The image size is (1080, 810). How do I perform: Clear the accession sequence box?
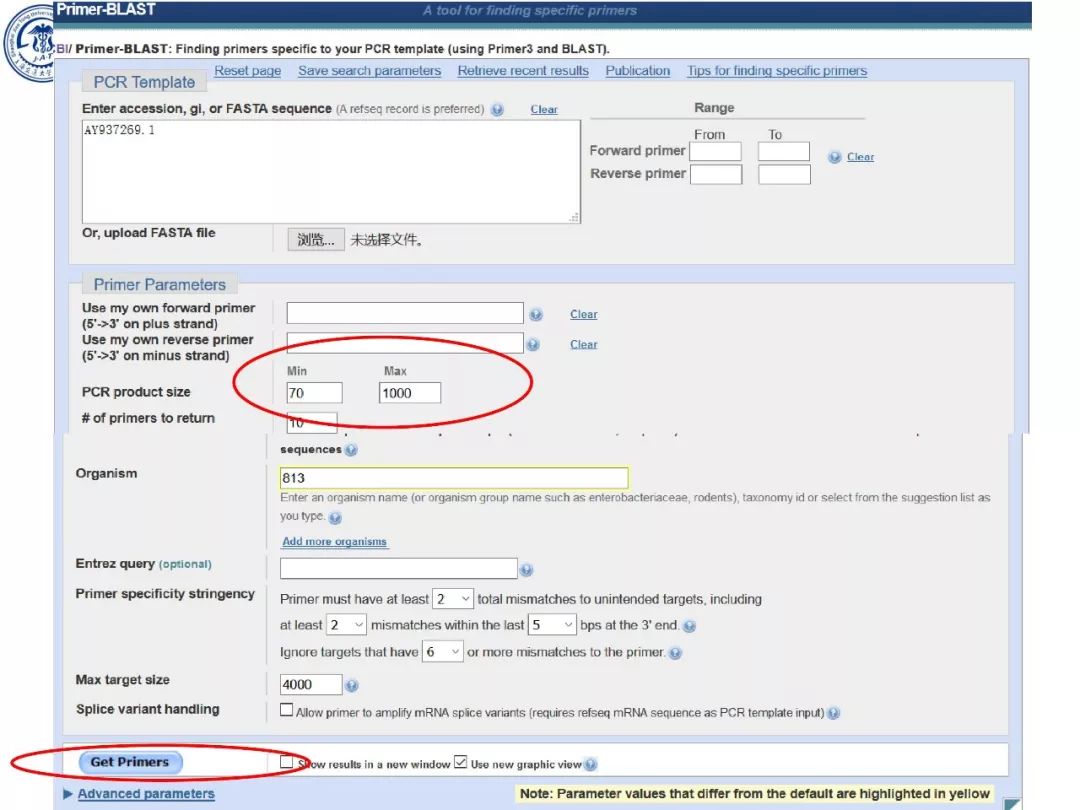[x=543, y=110]
